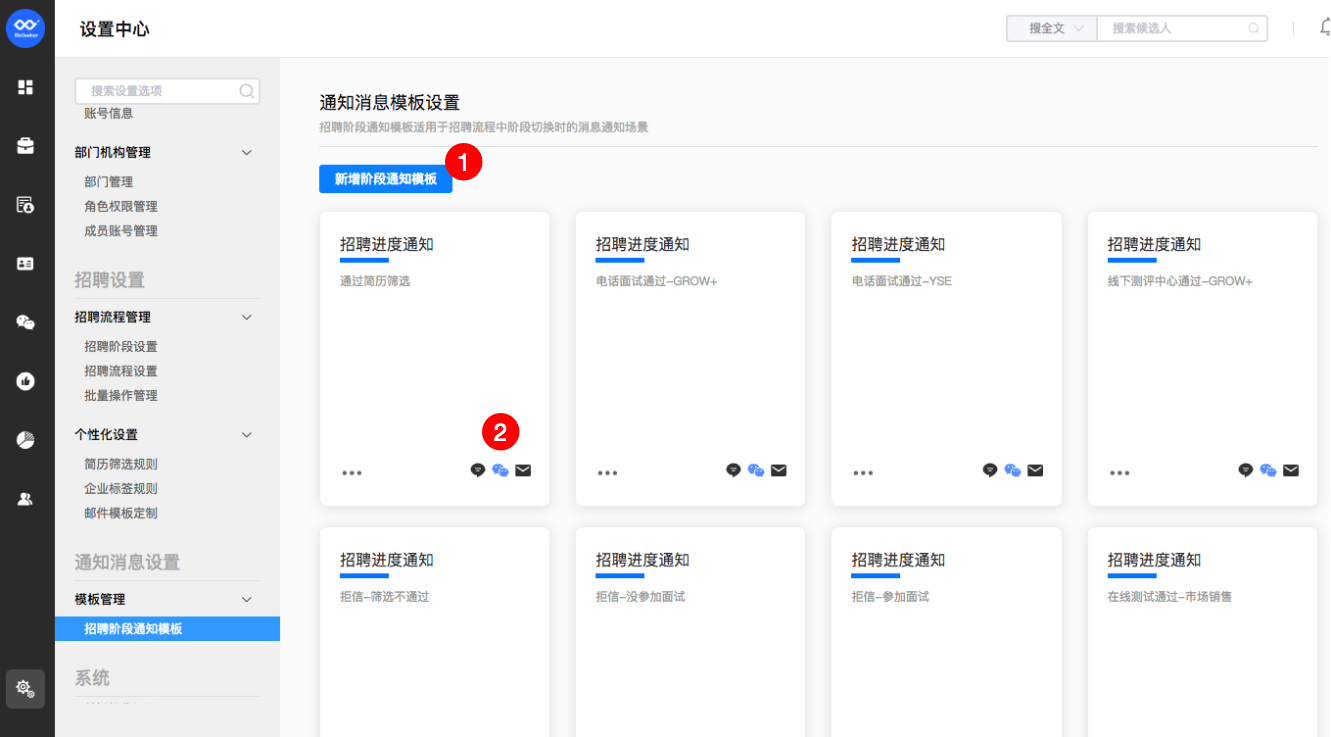
Task: Click SMS bubble icon on 线下测评中心通过–GROW+ card
Action: point(1246,470)
